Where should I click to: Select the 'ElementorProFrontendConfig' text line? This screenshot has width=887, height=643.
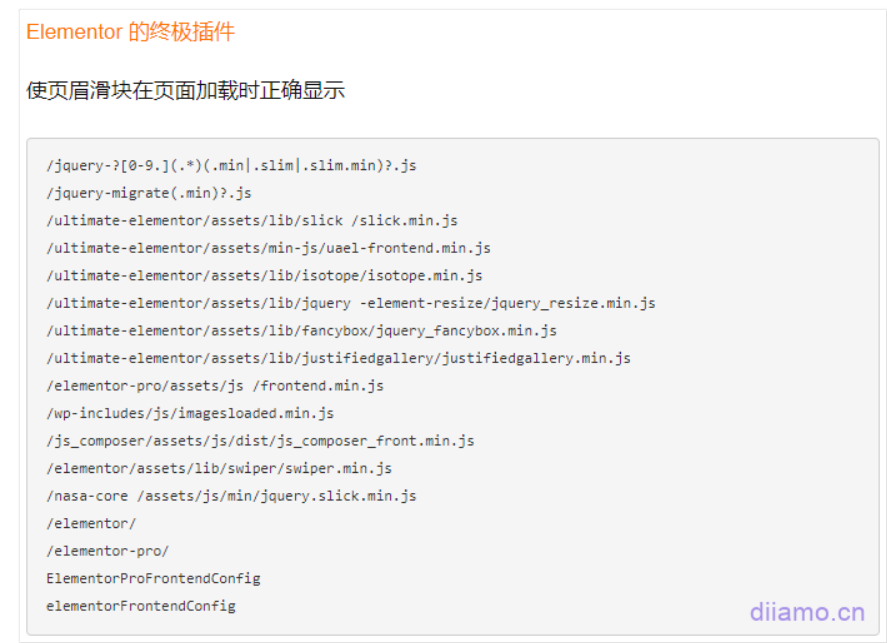153,578
